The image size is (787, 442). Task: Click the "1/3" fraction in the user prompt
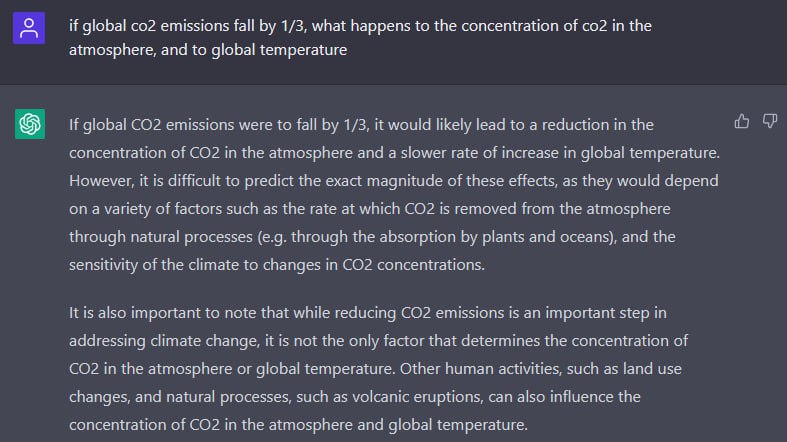click(x=293, y=26)
